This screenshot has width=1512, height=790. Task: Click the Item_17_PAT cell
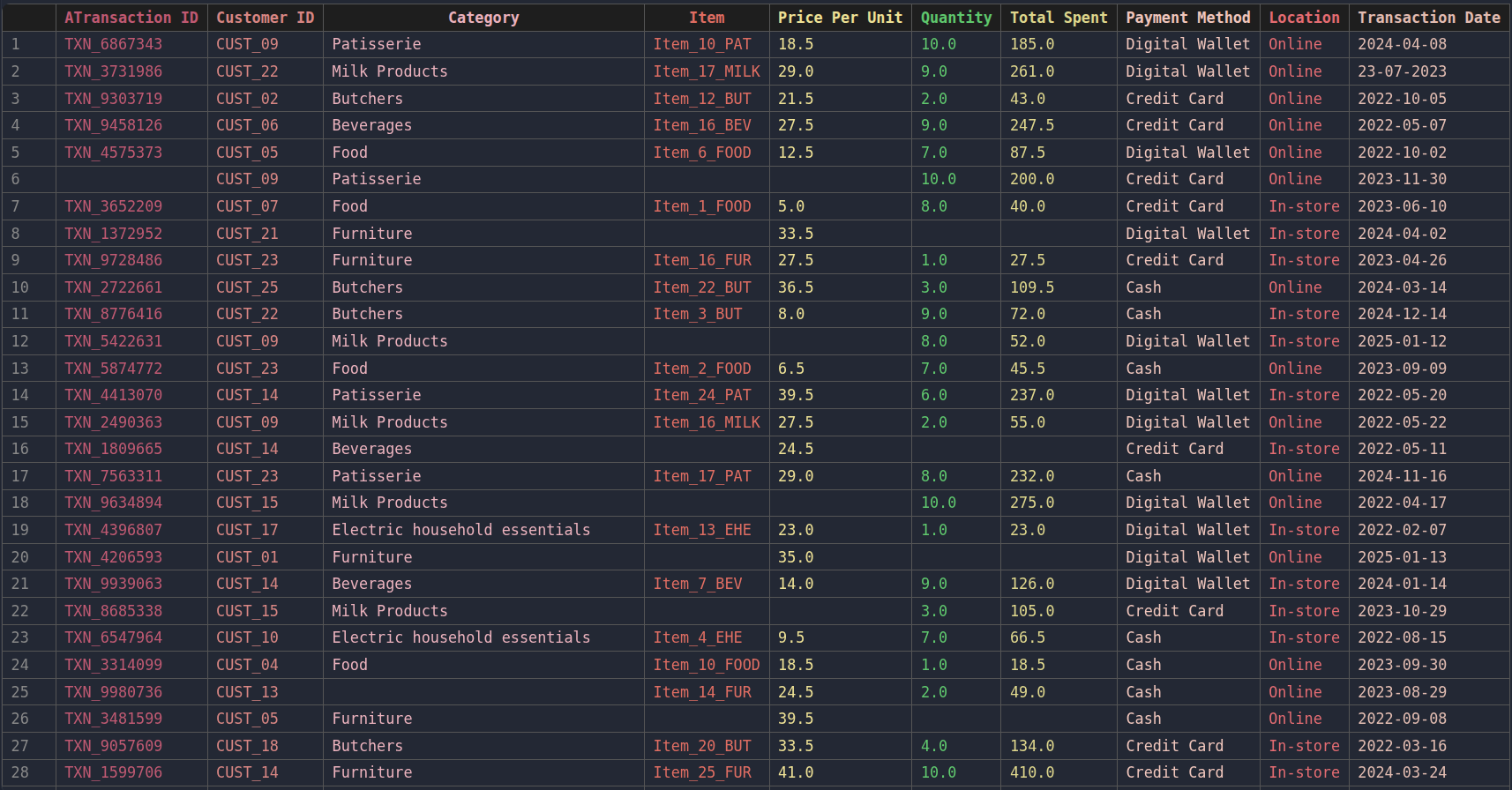click(x=707, y=476)
